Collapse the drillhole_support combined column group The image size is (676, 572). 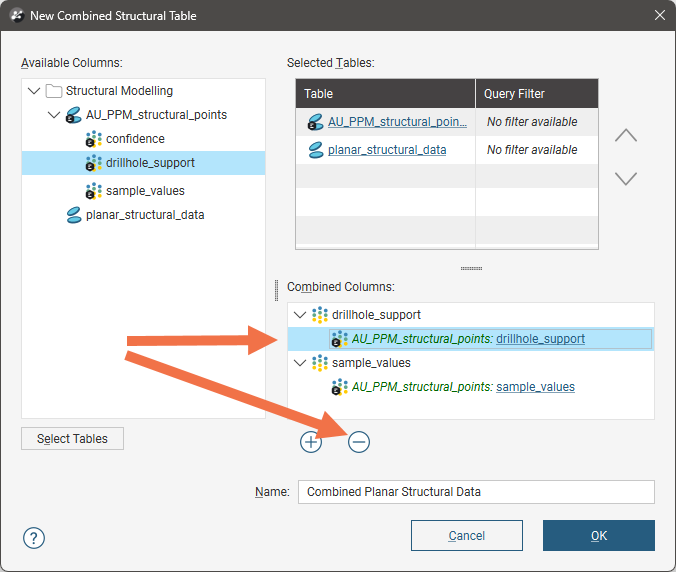[299, 315]
